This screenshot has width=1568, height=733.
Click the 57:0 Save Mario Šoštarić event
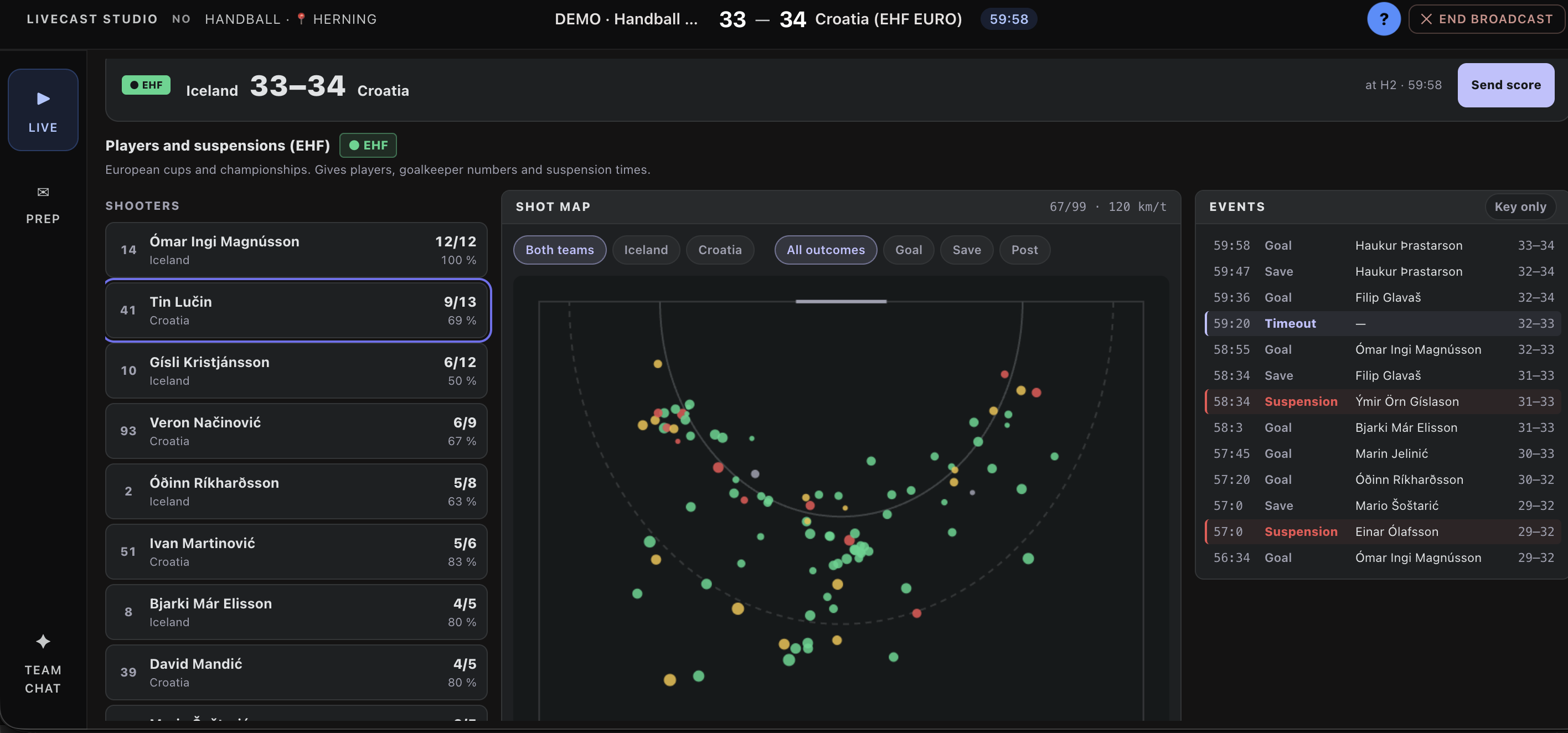pos(1384,505)
